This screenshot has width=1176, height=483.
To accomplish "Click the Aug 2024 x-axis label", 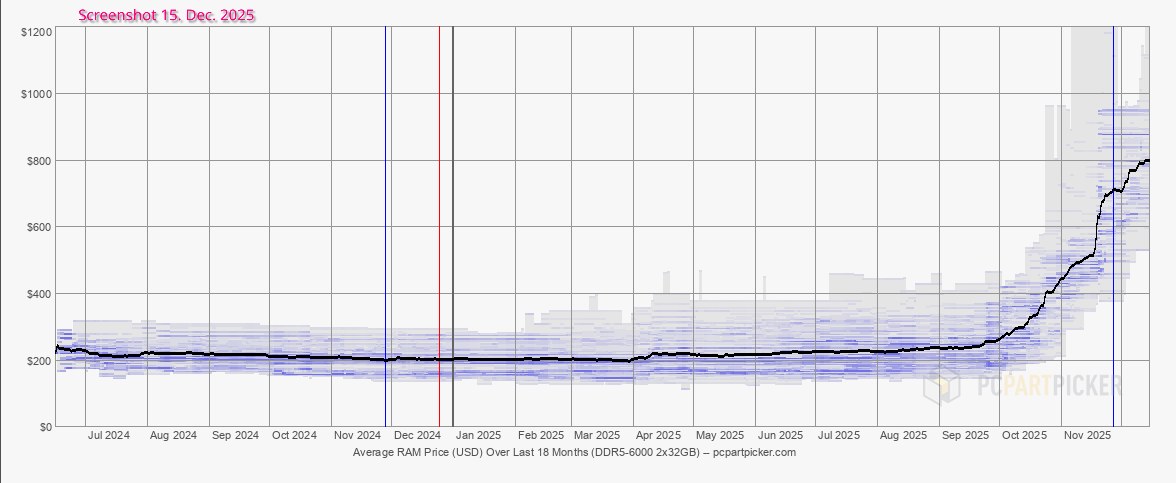I will click(172, 435).
